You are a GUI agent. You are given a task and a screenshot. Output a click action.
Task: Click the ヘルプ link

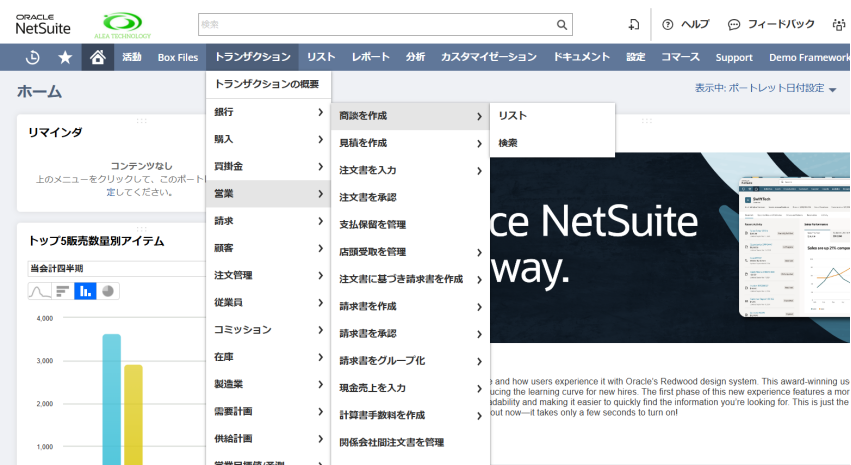tap(695, 24)
